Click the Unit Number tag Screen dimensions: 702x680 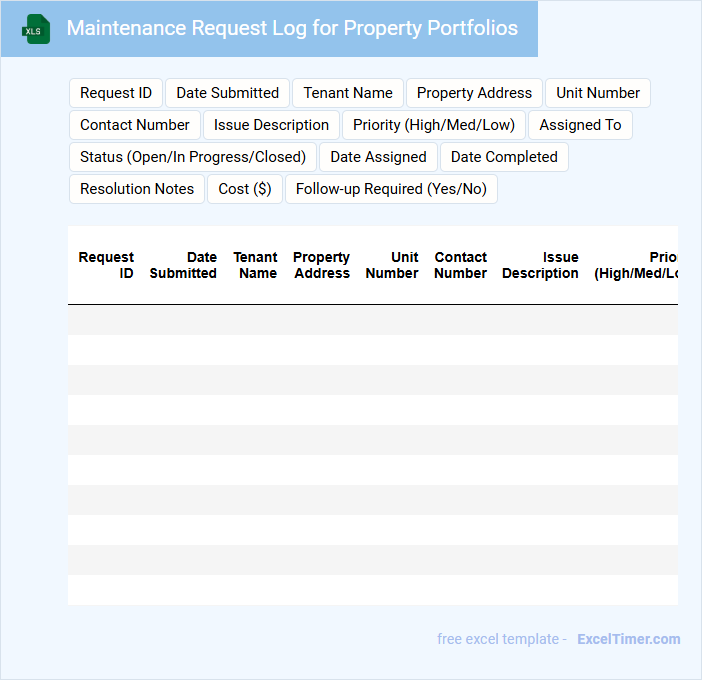(598, 93)
